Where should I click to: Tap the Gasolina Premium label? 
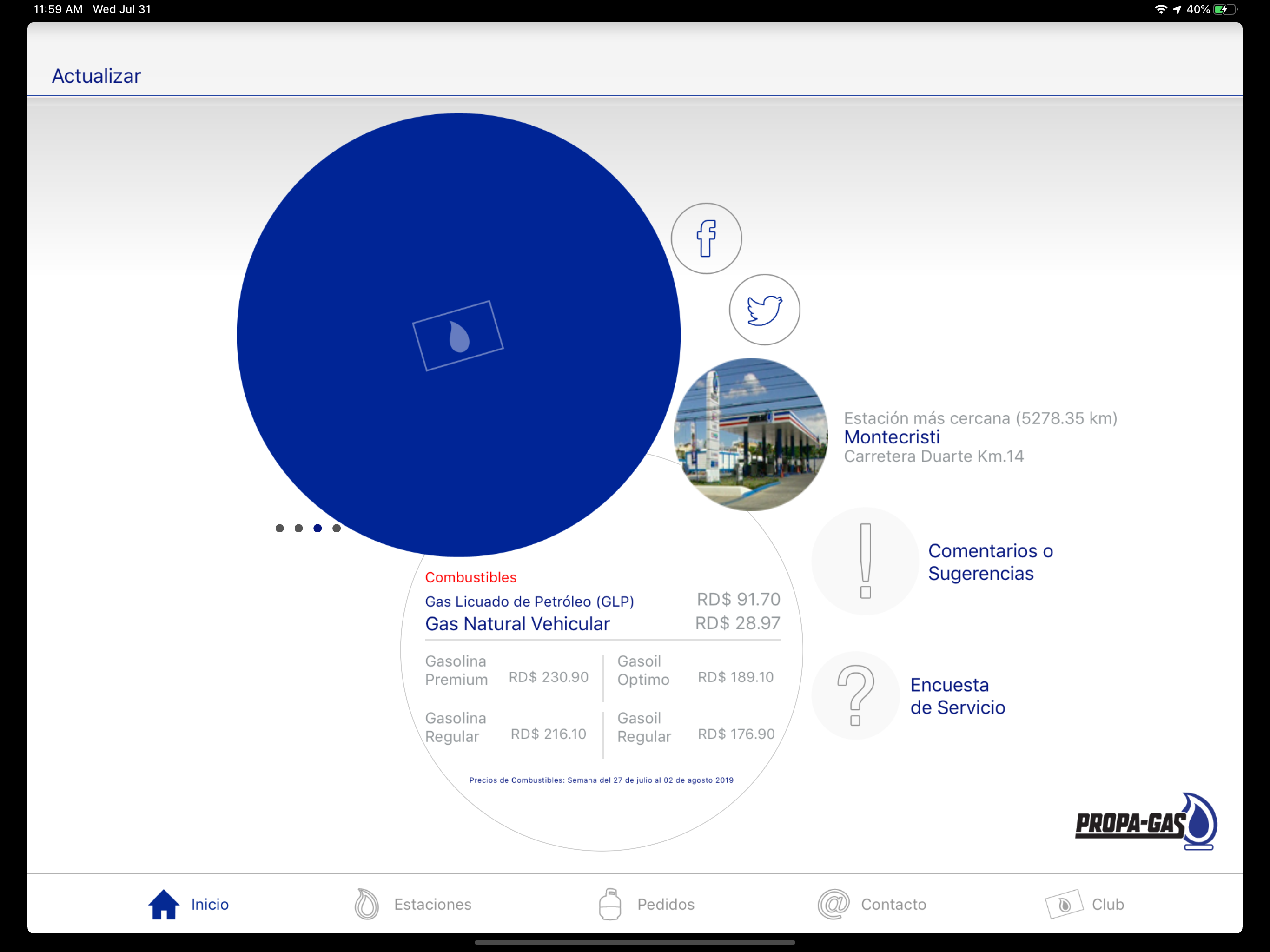pos(456,670)
